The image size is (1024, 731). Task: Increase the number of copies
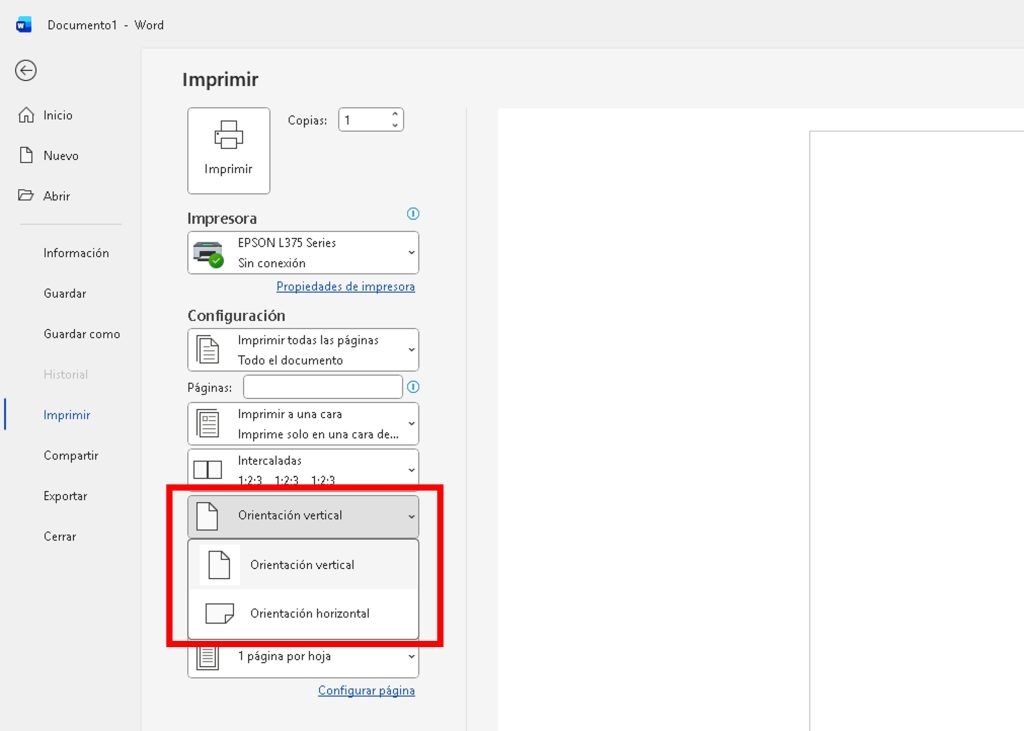click(x=396, y=114)
